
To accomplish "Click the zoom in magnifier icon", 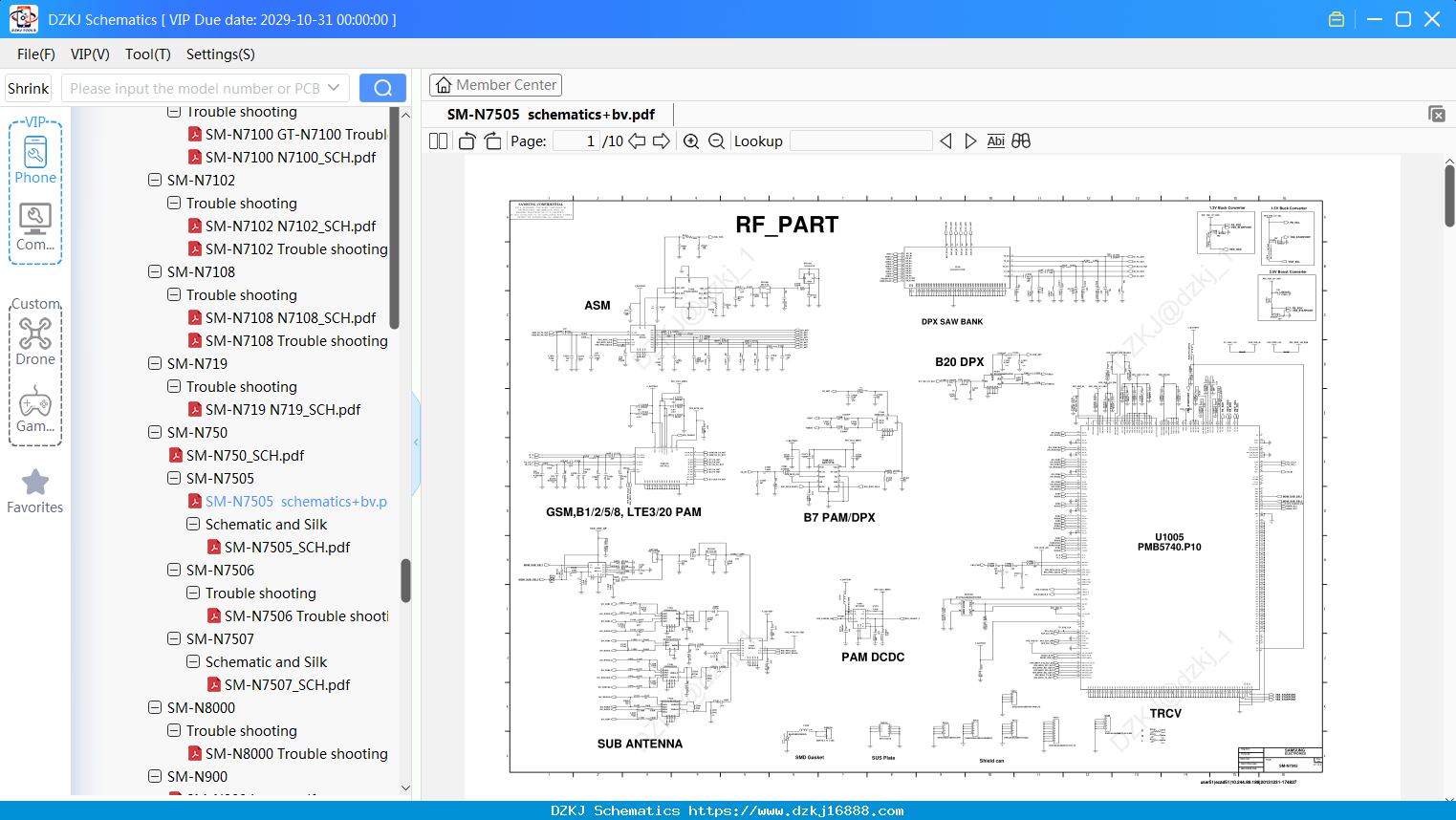I will pos(691,141).
